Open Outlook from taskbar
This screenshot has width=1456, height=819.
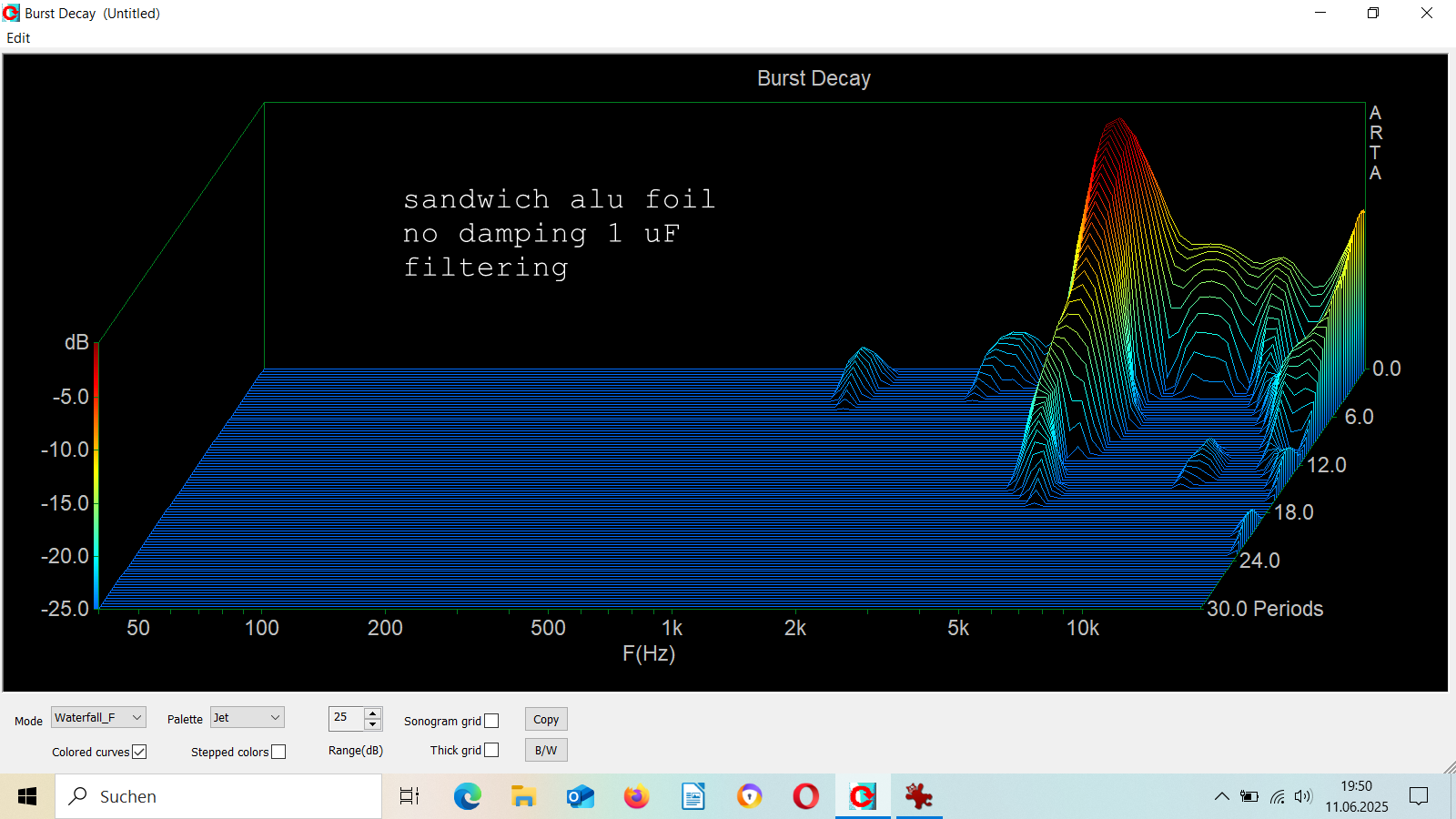coord(580,796)
